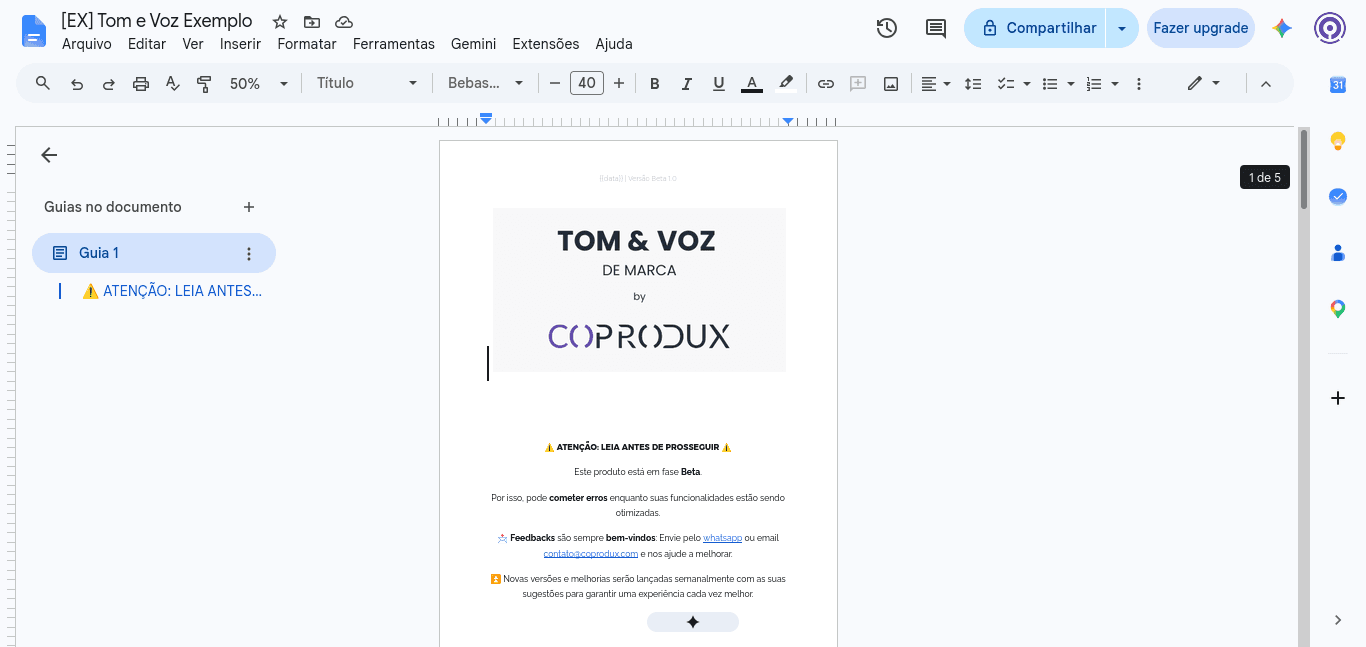Click the Fazer upgrade button
The width and height of the screenshot is (1366, 647).
tap(1201, 28)
